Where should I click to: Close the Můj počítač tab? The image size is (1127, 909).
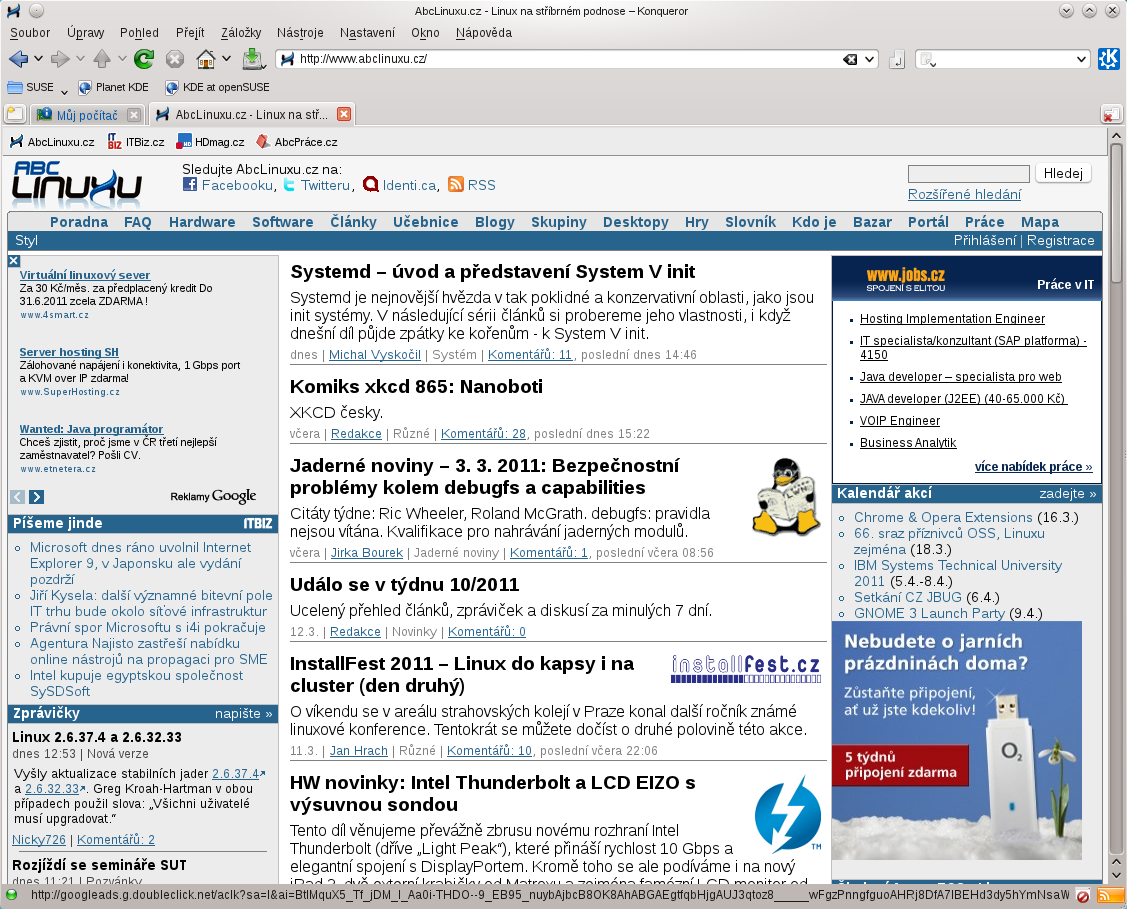(x=134, y=115)
